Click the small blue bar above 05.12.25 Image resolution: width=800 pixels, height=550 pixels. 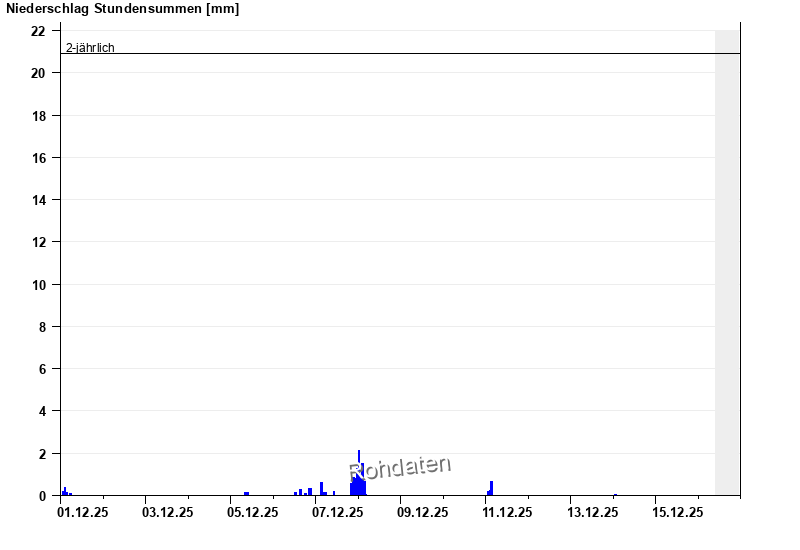point(246,493)
